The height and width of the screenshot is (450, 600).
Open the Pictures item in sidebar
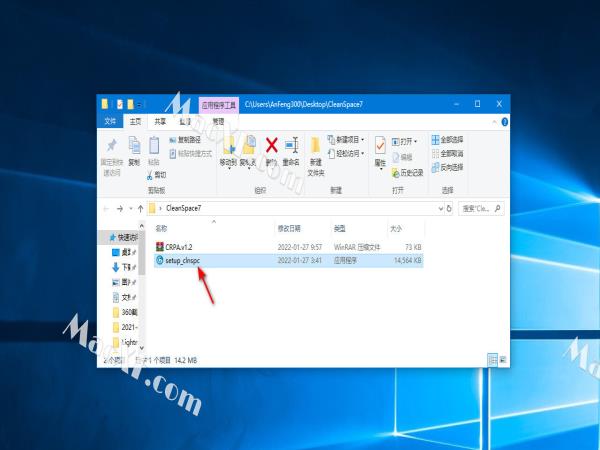pyautogui.click(x=123, y=282)
